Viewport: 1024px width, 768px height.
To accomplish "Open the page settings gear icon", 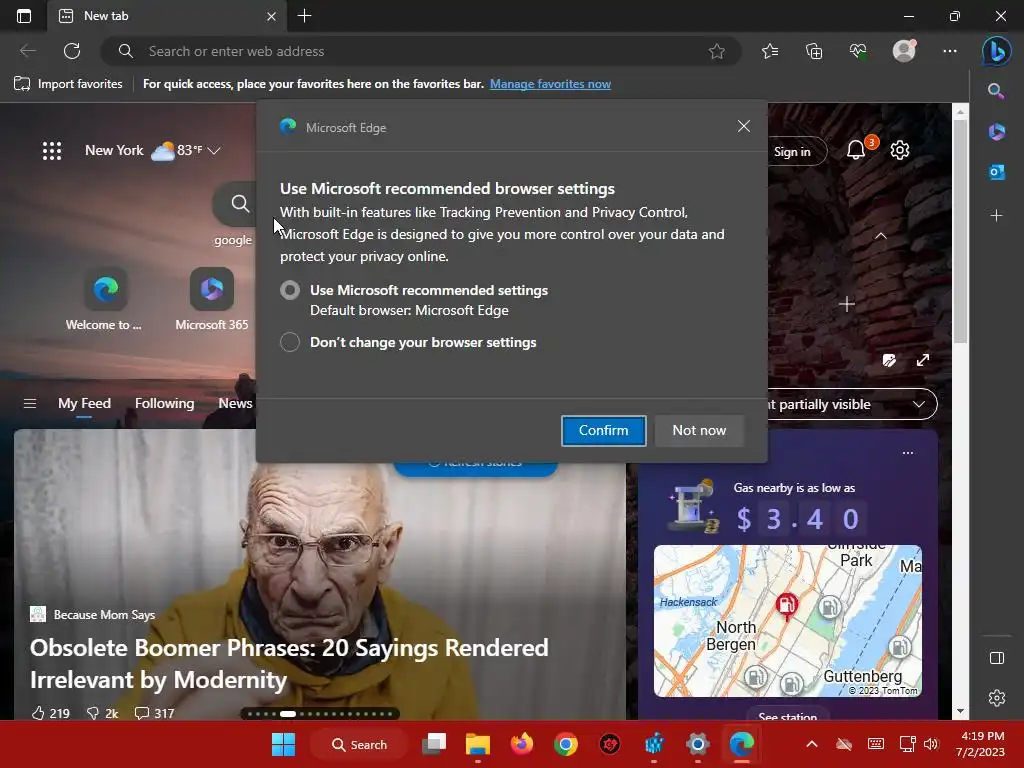I will [900, 151].
